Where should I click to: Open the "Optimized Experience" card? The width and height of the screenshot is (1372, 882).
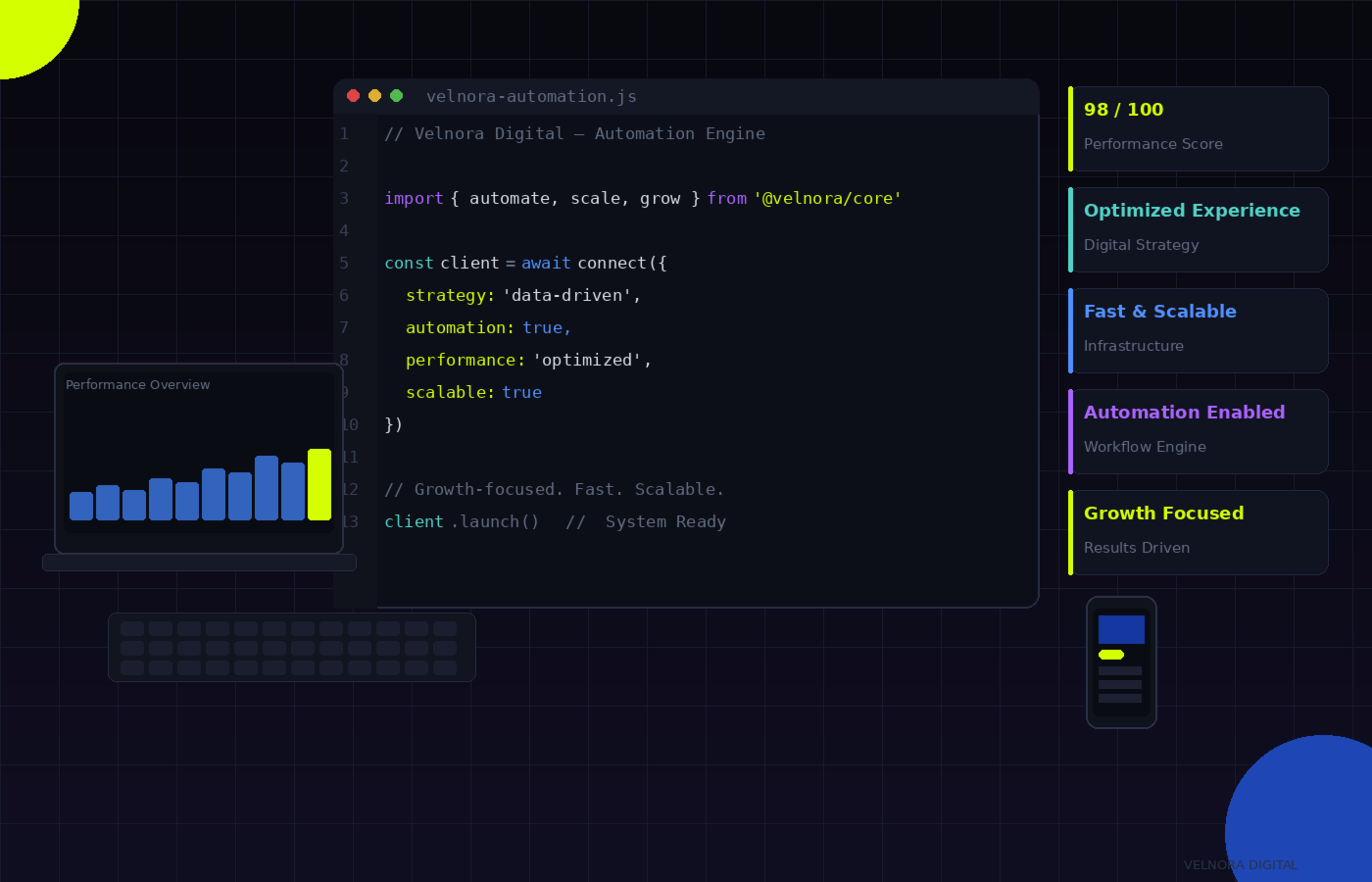[x=1199, y=229]
